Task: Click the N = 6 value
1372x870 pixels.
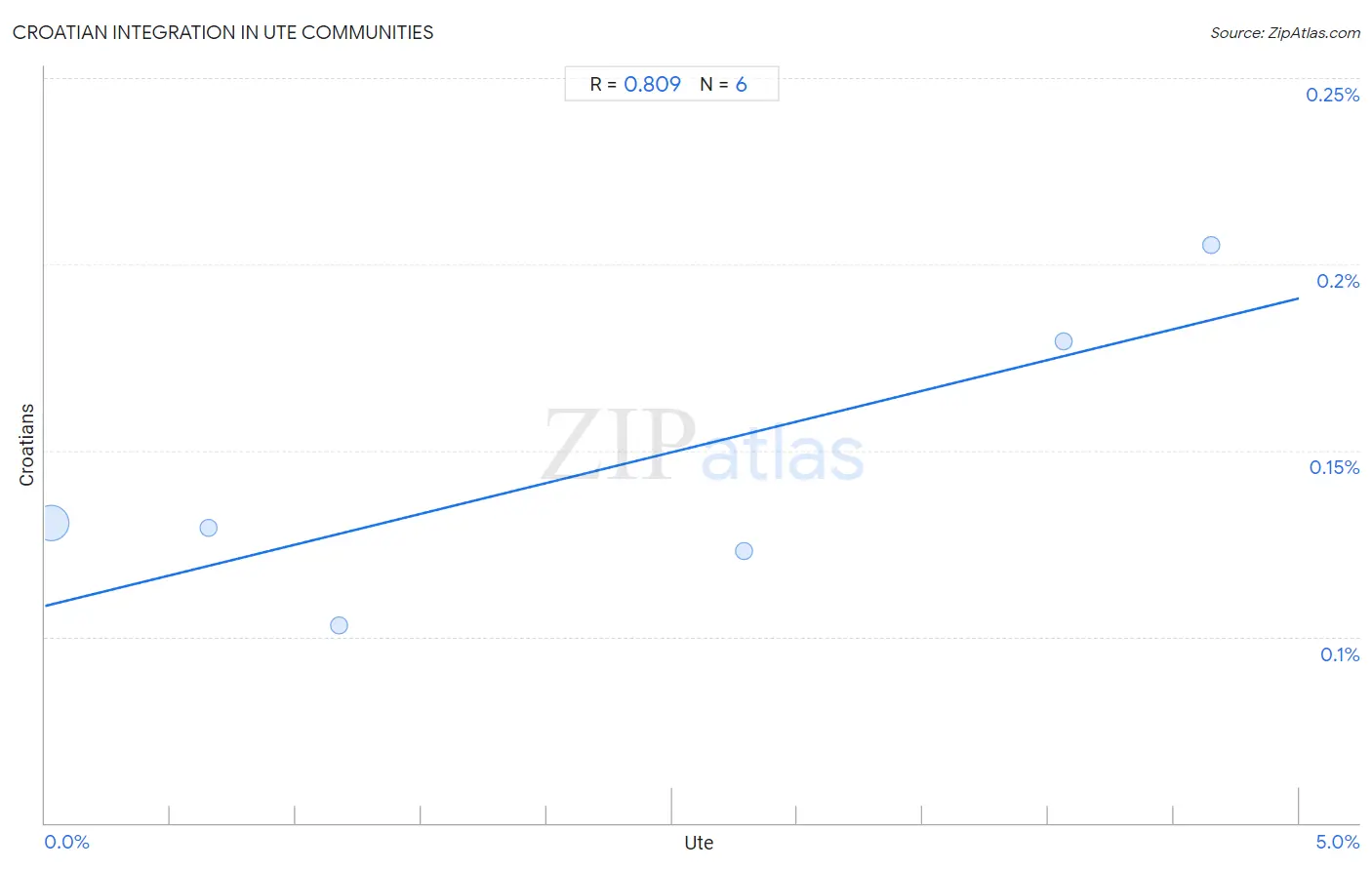Action: pos(723,84)
